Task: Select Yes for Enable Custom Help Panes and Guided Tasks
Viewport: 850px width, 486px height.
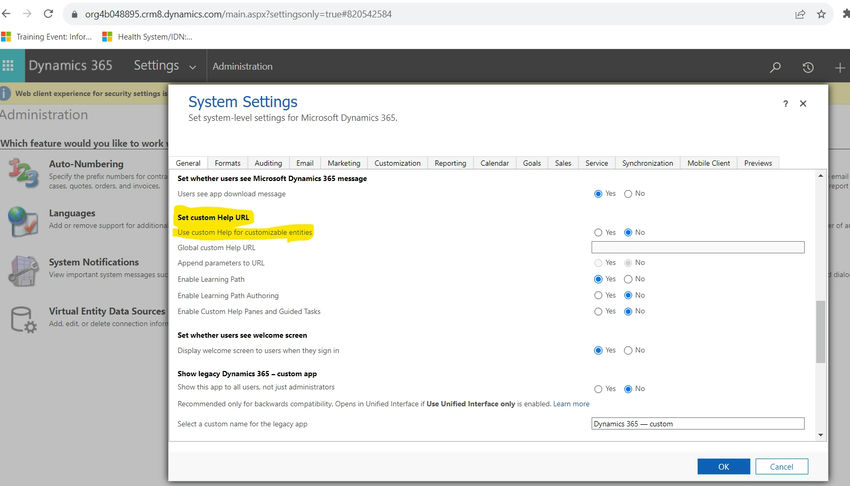Action: (598, 312)
